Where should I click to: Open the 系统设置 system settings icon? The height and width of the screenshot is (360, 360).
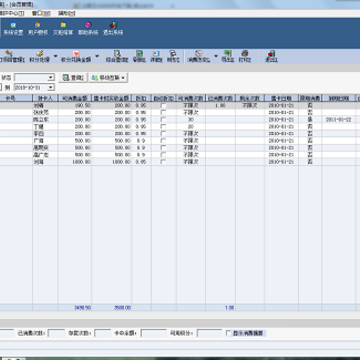tap(13, 29)
